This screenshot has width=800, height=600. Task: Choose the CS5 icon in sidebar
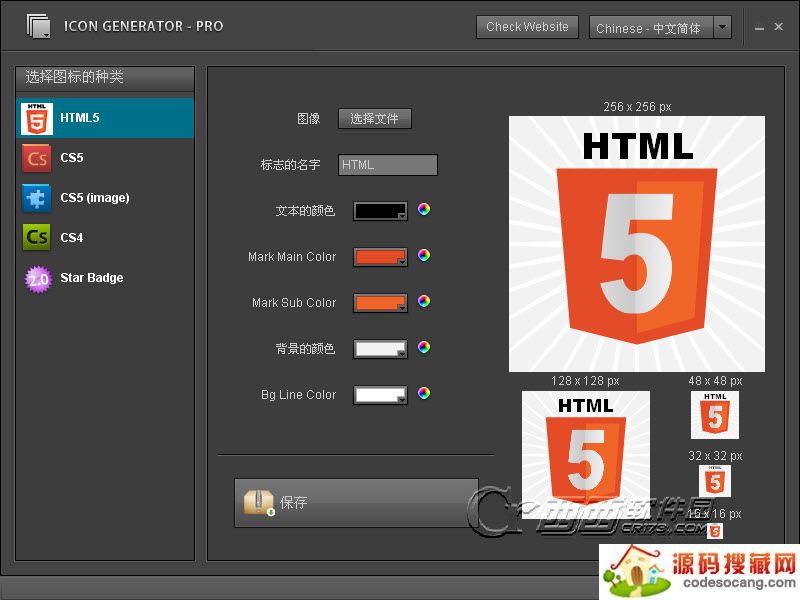click(x=37, y=158)
